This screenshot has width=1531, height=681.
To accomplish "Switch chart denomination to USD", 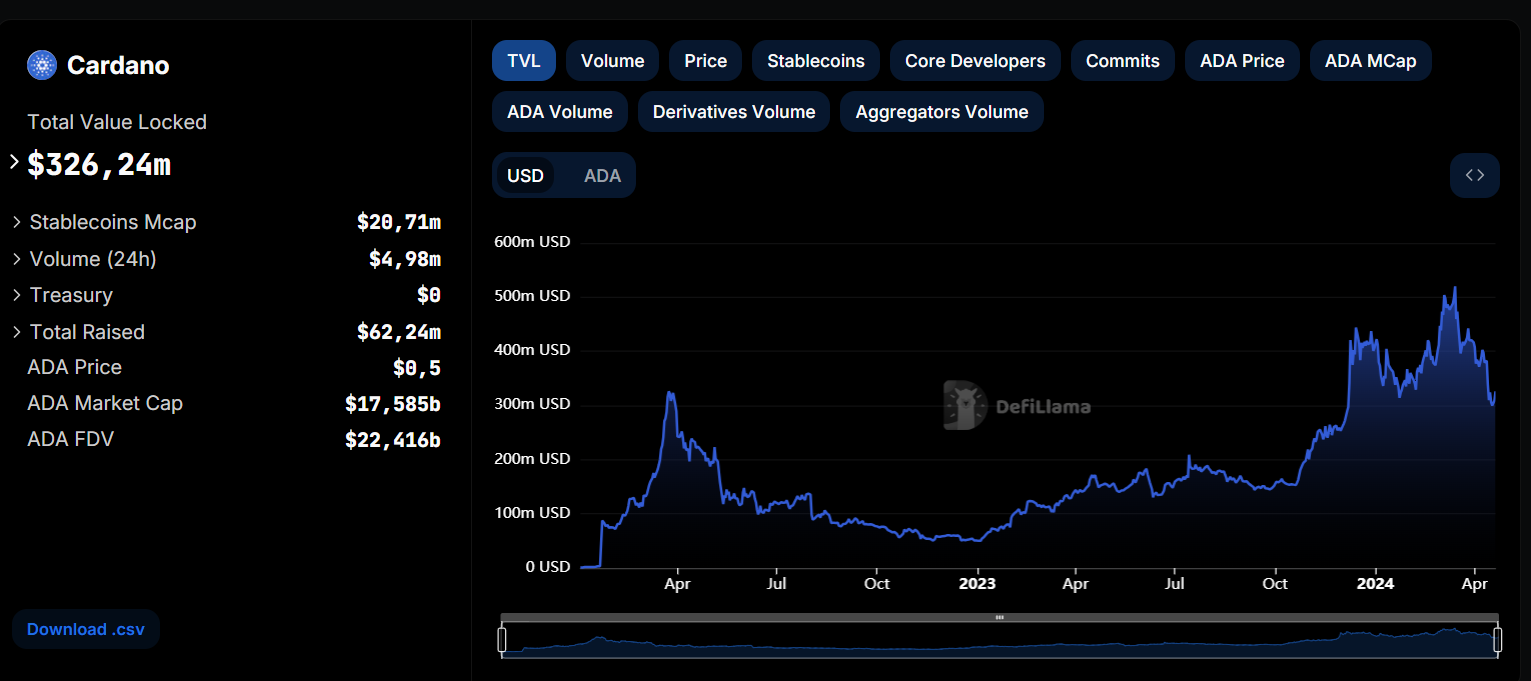I will point(525,176).
